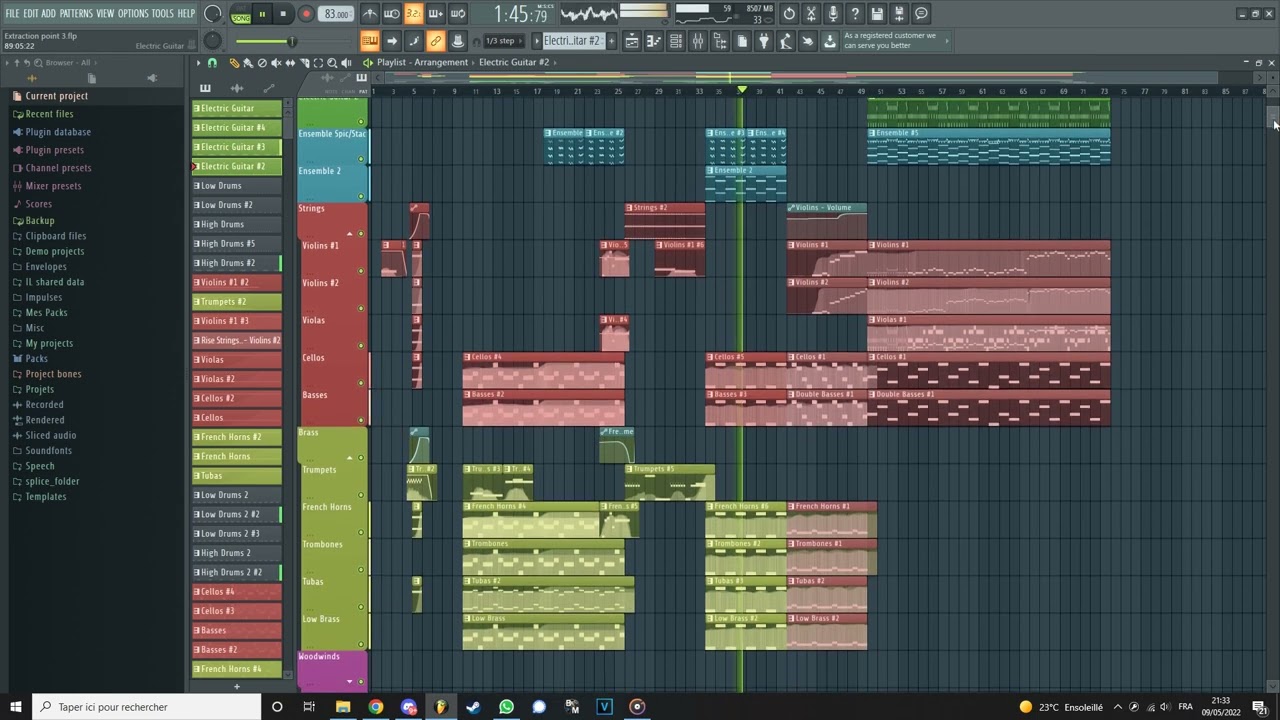Mute the Ensemble Spic/Stac track

pyautogui.click(x=361, y=159)
